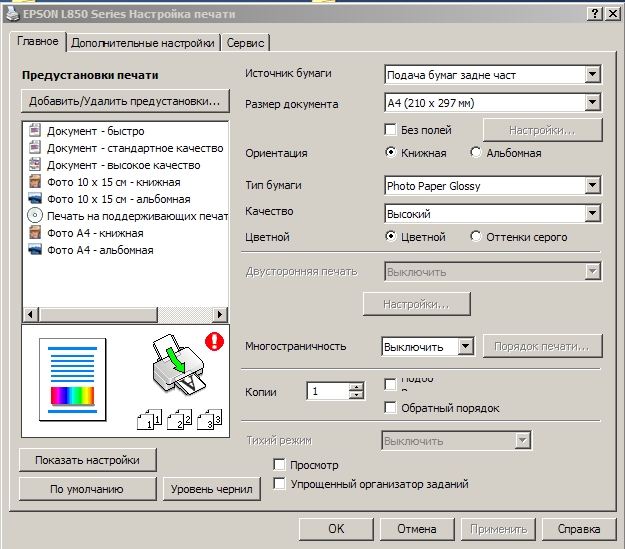Select 'Фото 10 x 15 см - книжная' preset text
This screenshot has height=549, width=625.
tap(114, 182)
